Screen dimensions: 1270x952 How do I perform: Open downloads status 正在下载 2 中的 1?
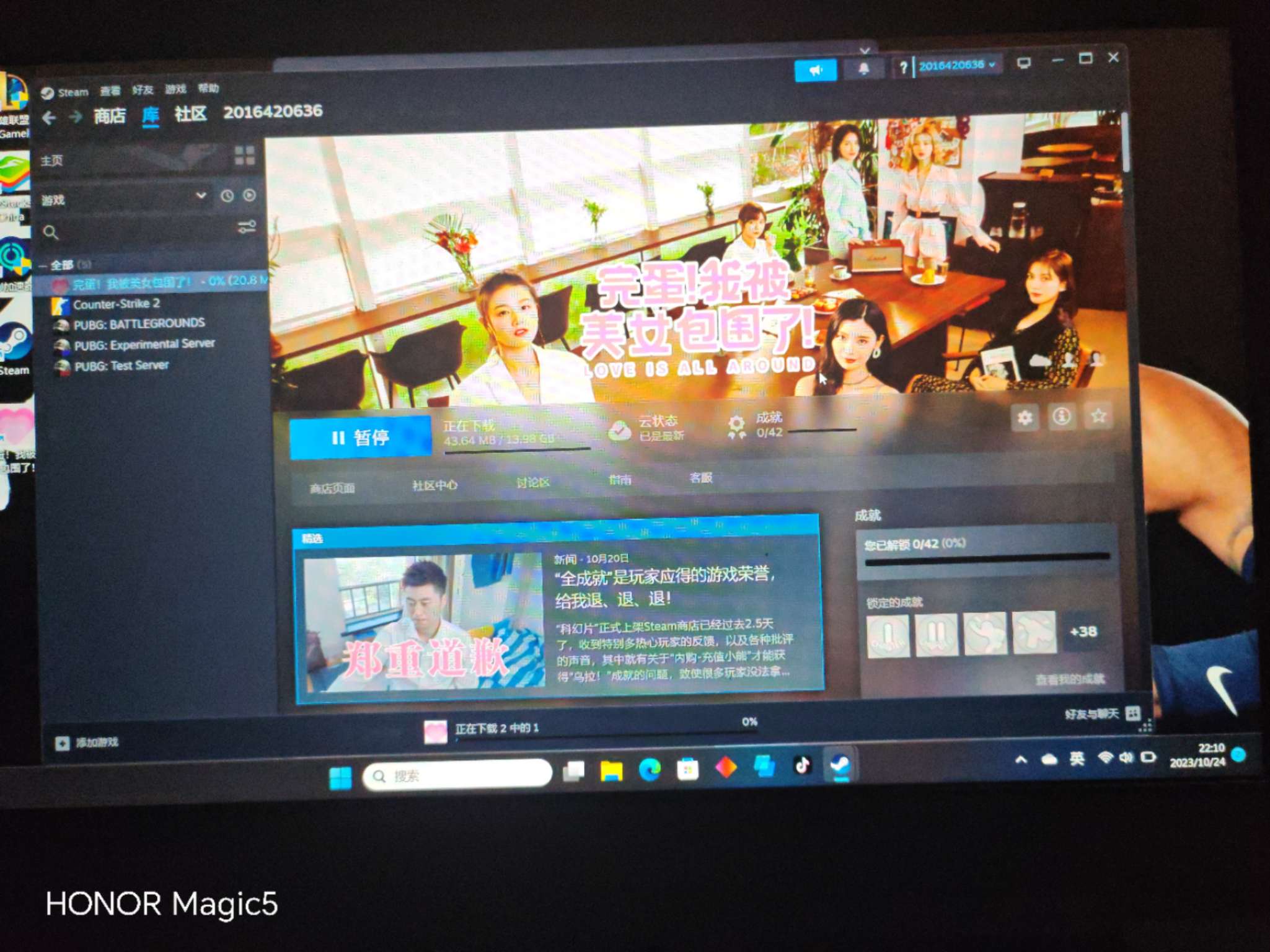click(x=496, y=728)
